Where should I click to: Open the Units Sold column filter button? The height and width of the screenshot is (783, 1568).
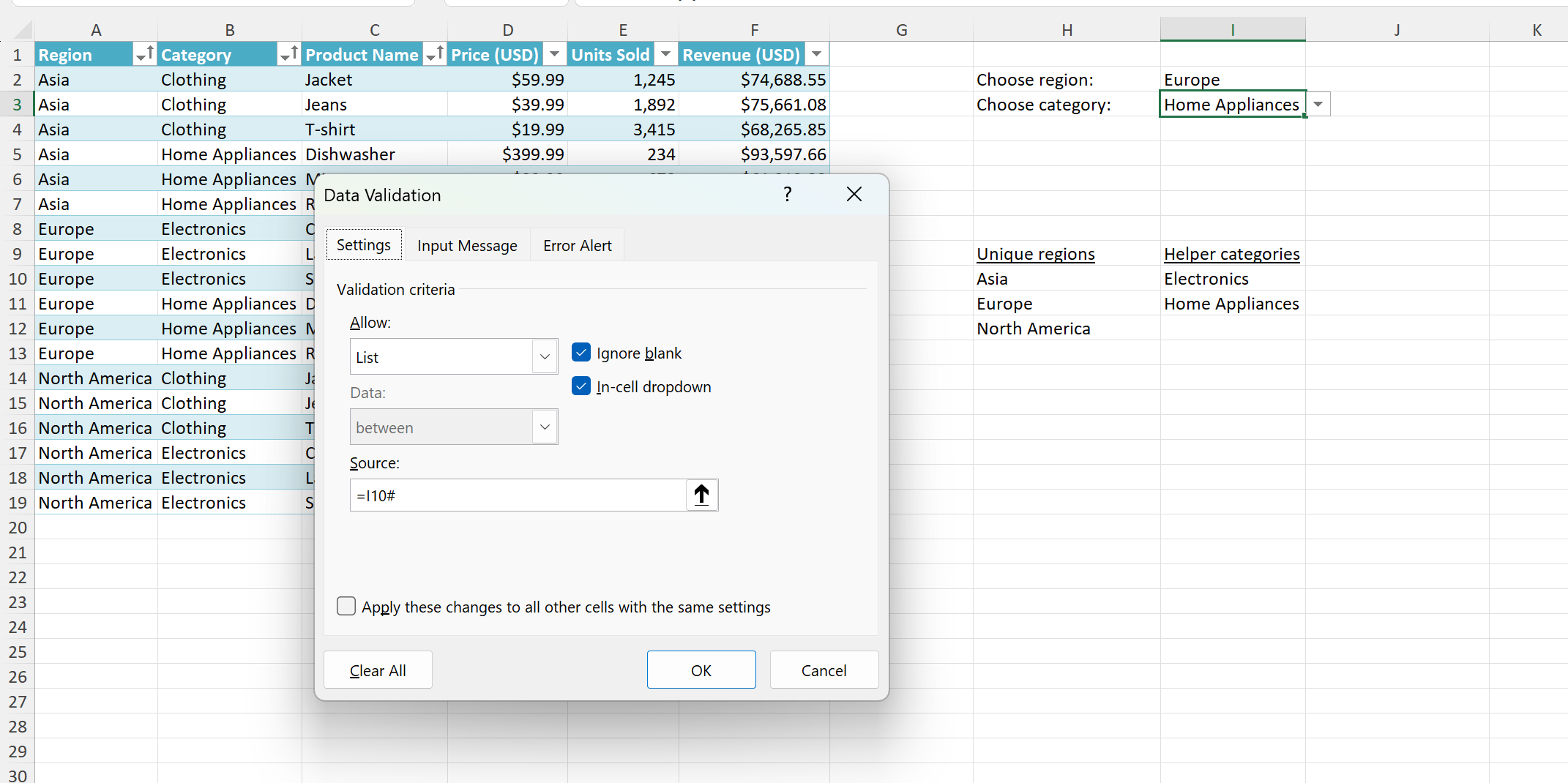pos(665,55)
